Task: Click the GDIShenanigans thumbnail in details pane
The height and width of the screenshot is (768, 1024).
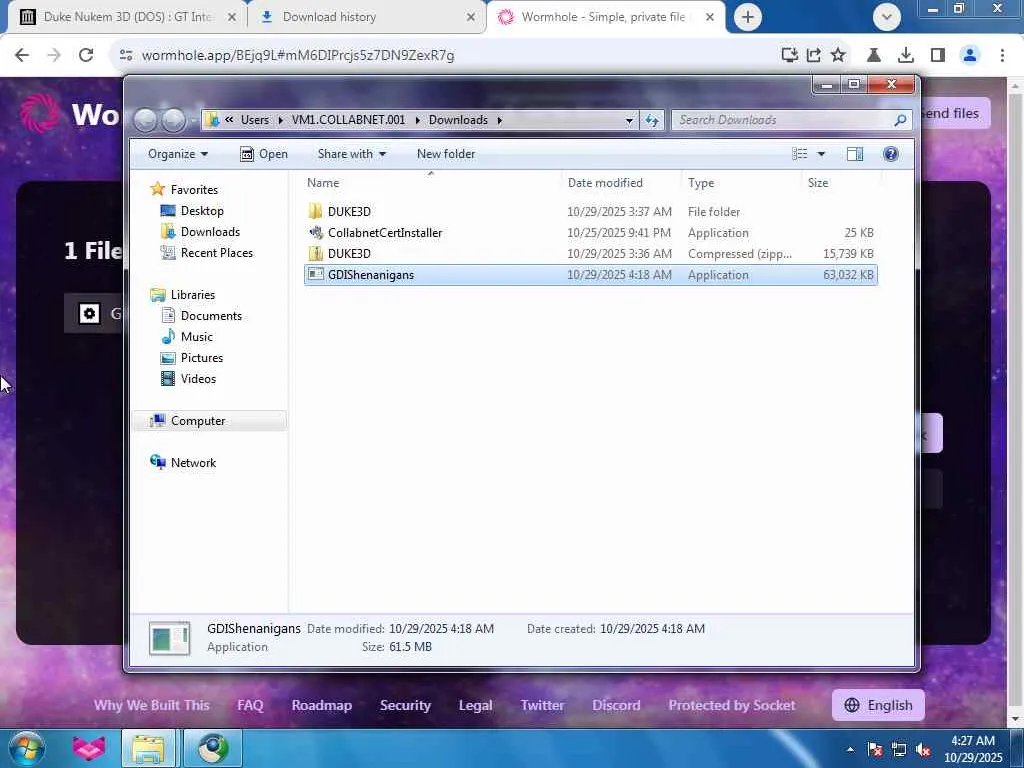Action: tap(169, 638)
